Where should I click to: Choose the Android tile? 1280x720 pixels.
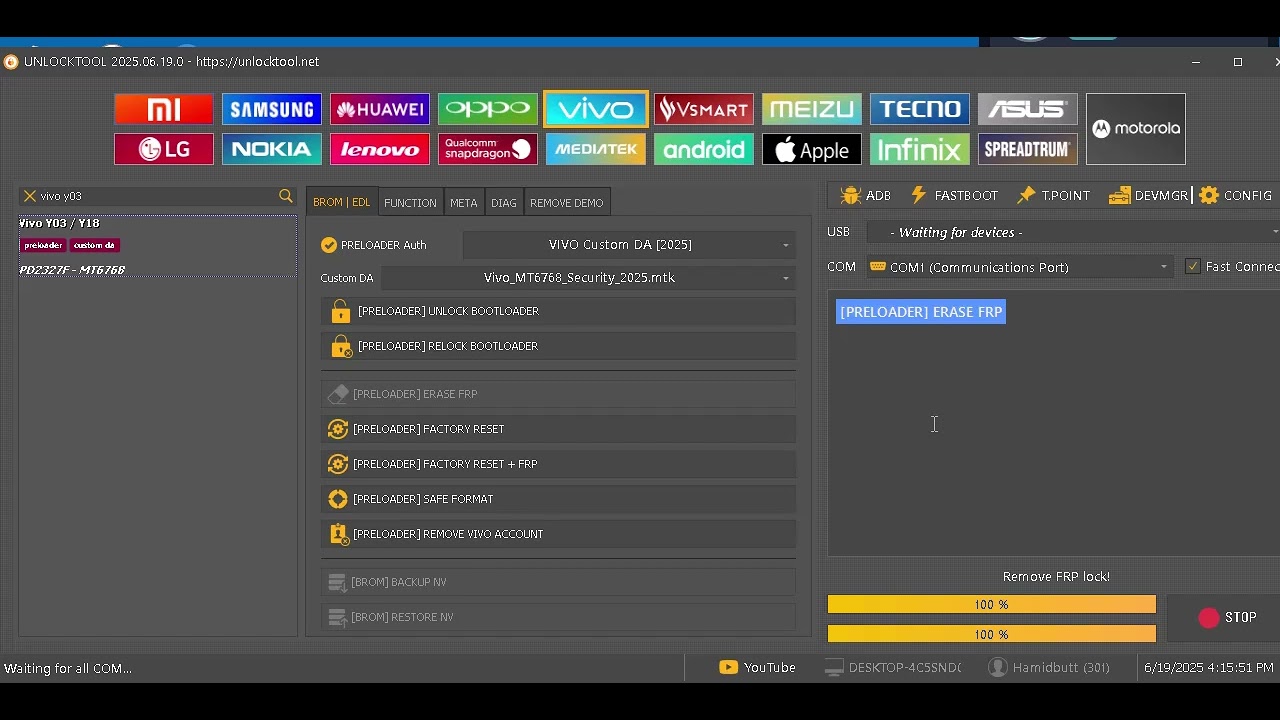tap(704, 150)
